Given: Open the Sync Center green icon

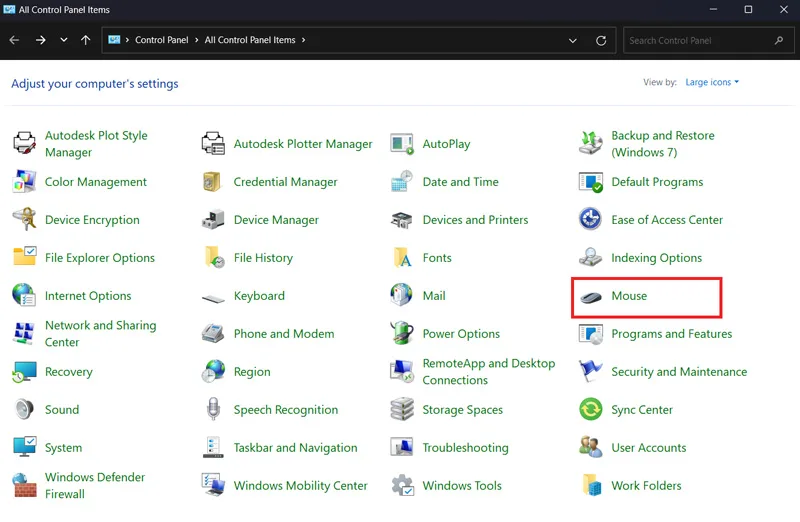Looking at the screenshot, I should point(591,410).
